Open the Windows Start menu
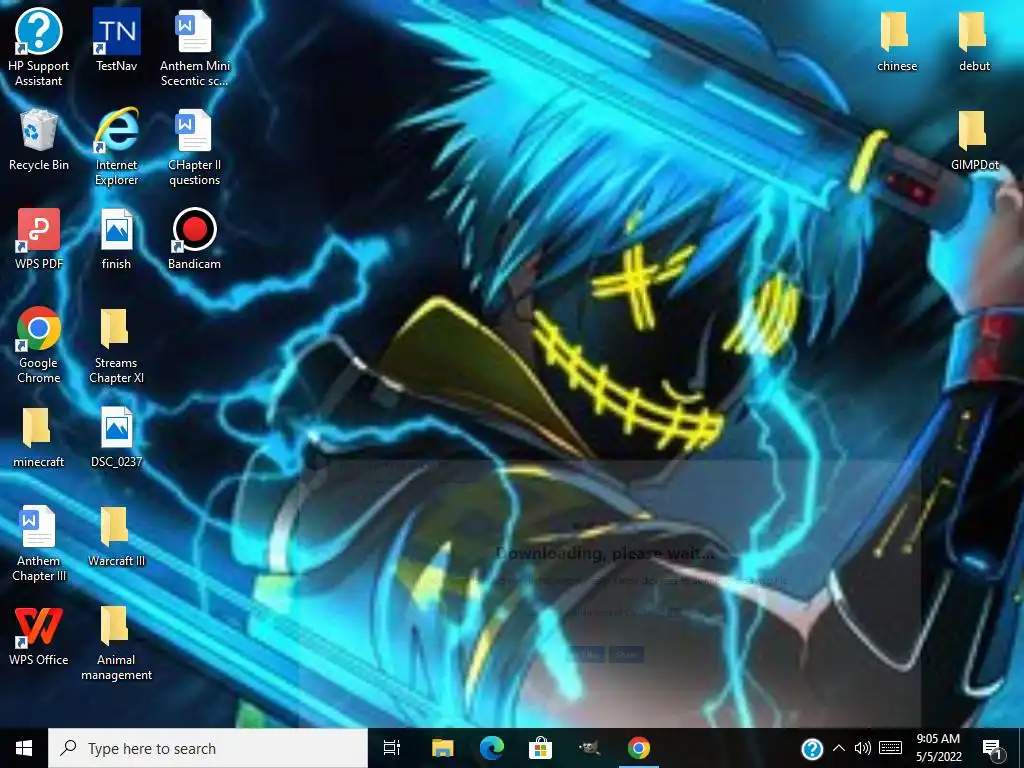This screenshot has height=768, width=1024. [24, 748]
